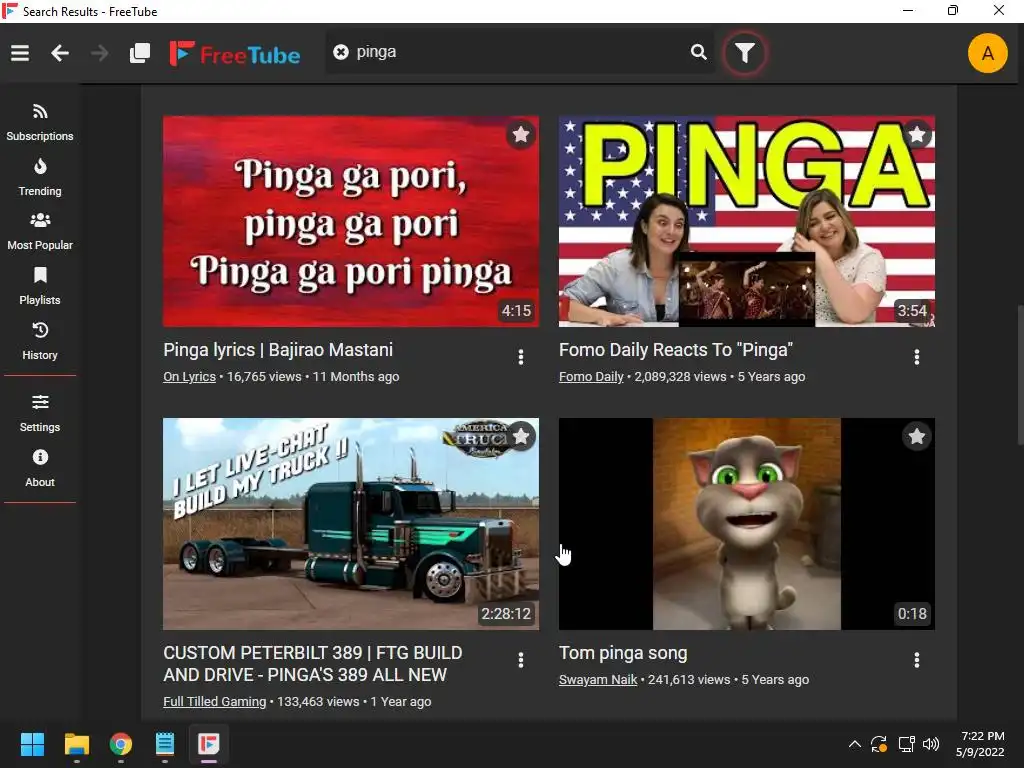The image size is (1024, 768).
Task: Click the update sync tray icon
Action: [879, 744]
